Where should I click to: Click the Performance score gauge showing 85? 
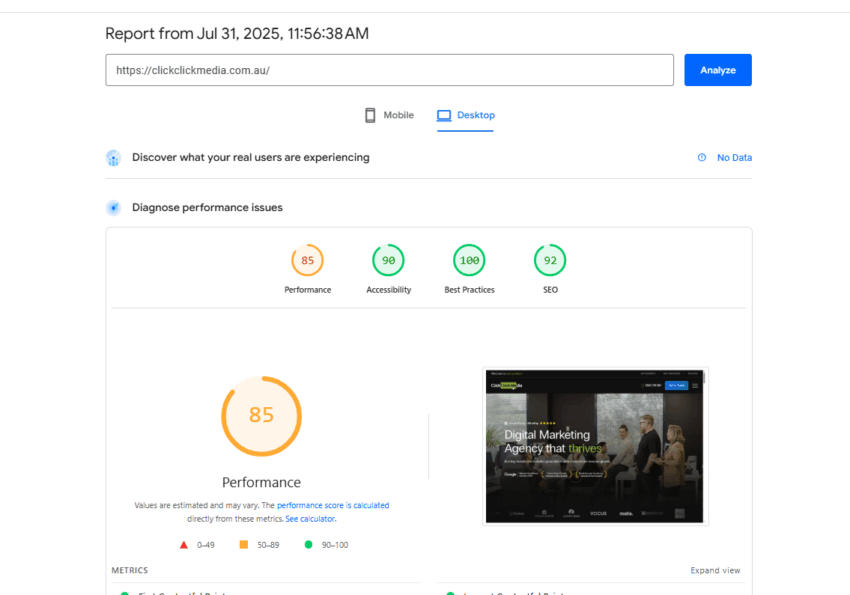coord(307,260)
